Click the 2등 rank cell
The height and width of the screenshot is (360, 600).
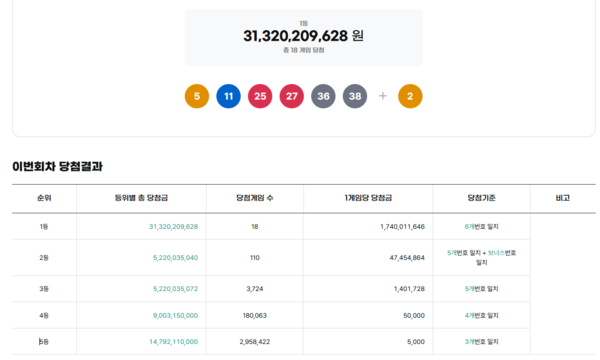click(44, 257)
